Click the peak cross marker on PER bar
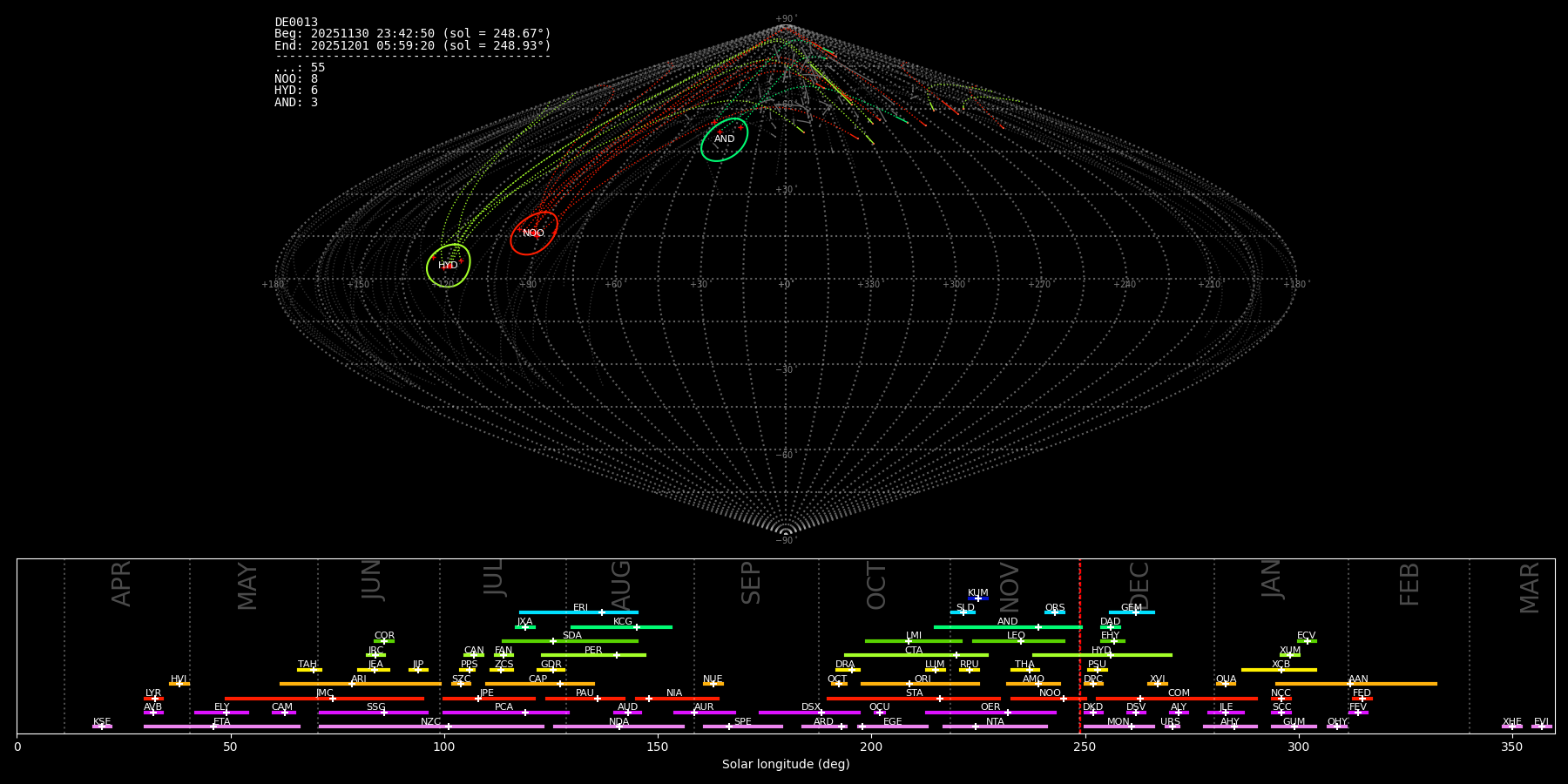Screen dimensions: 1568x784 coord(617,655)
